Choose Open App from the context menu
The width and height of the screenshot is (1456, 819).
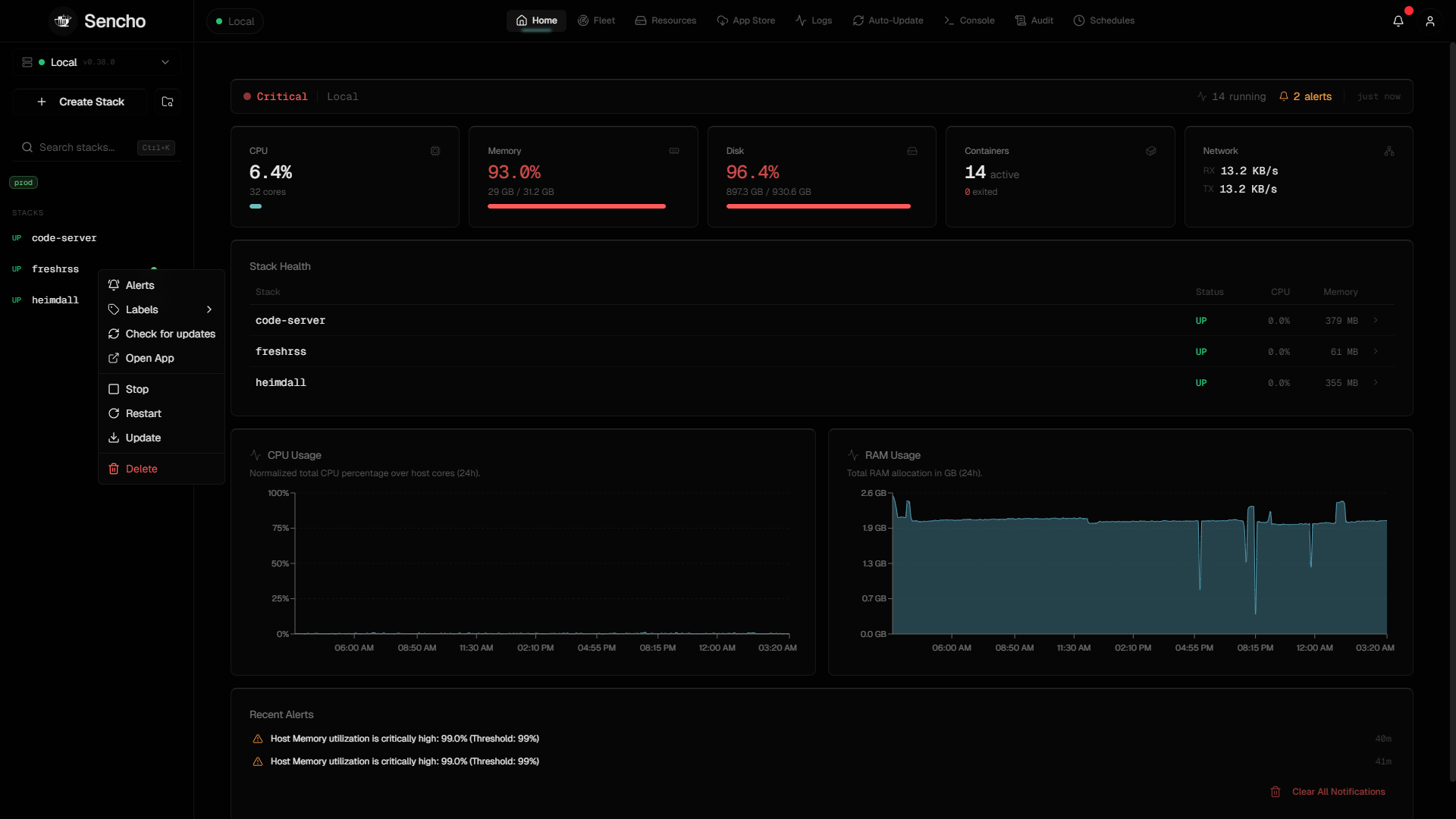[162, 358]
